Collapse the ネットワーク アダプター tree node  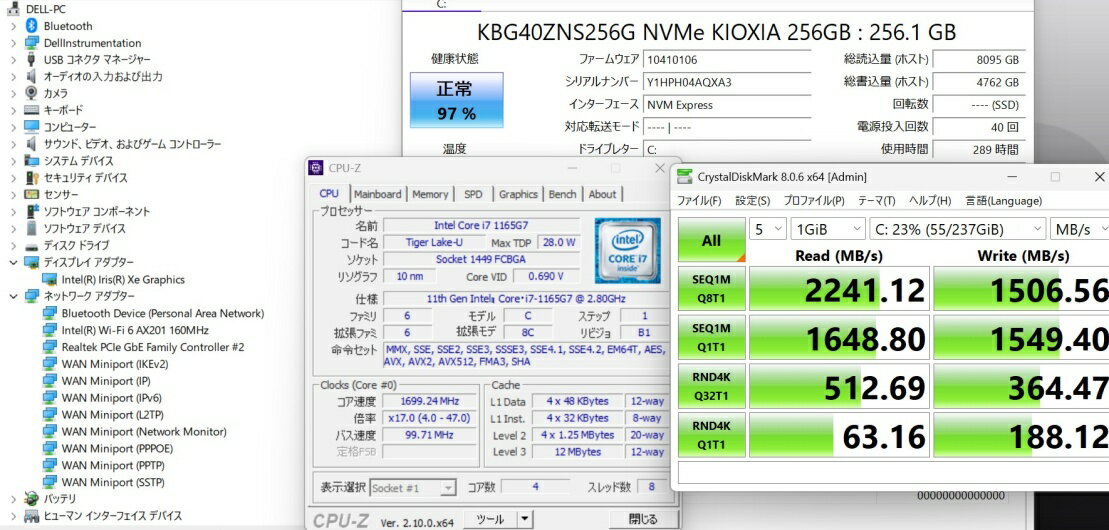point(13,296)
